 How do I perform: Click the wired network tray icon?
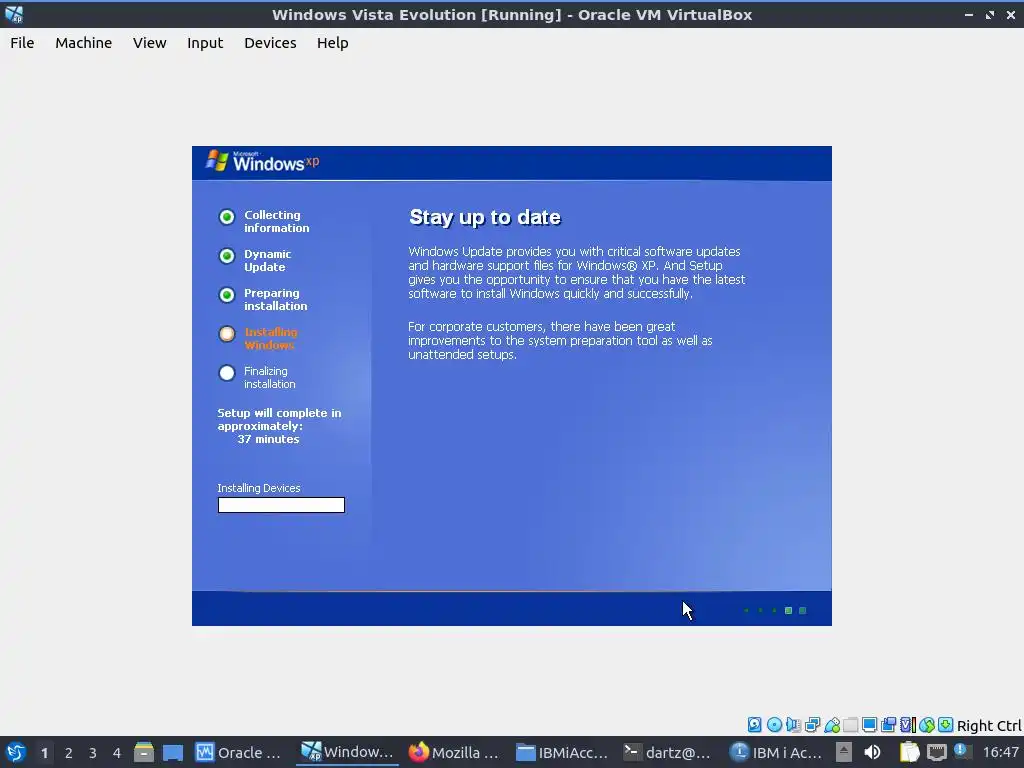[936, 752]
